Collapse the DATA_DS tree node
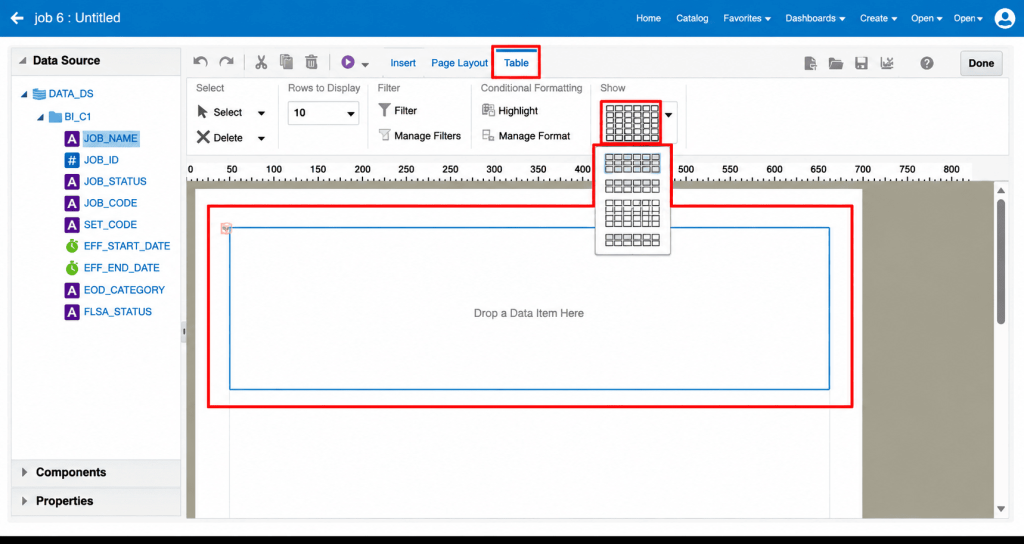 click(24, 94)
